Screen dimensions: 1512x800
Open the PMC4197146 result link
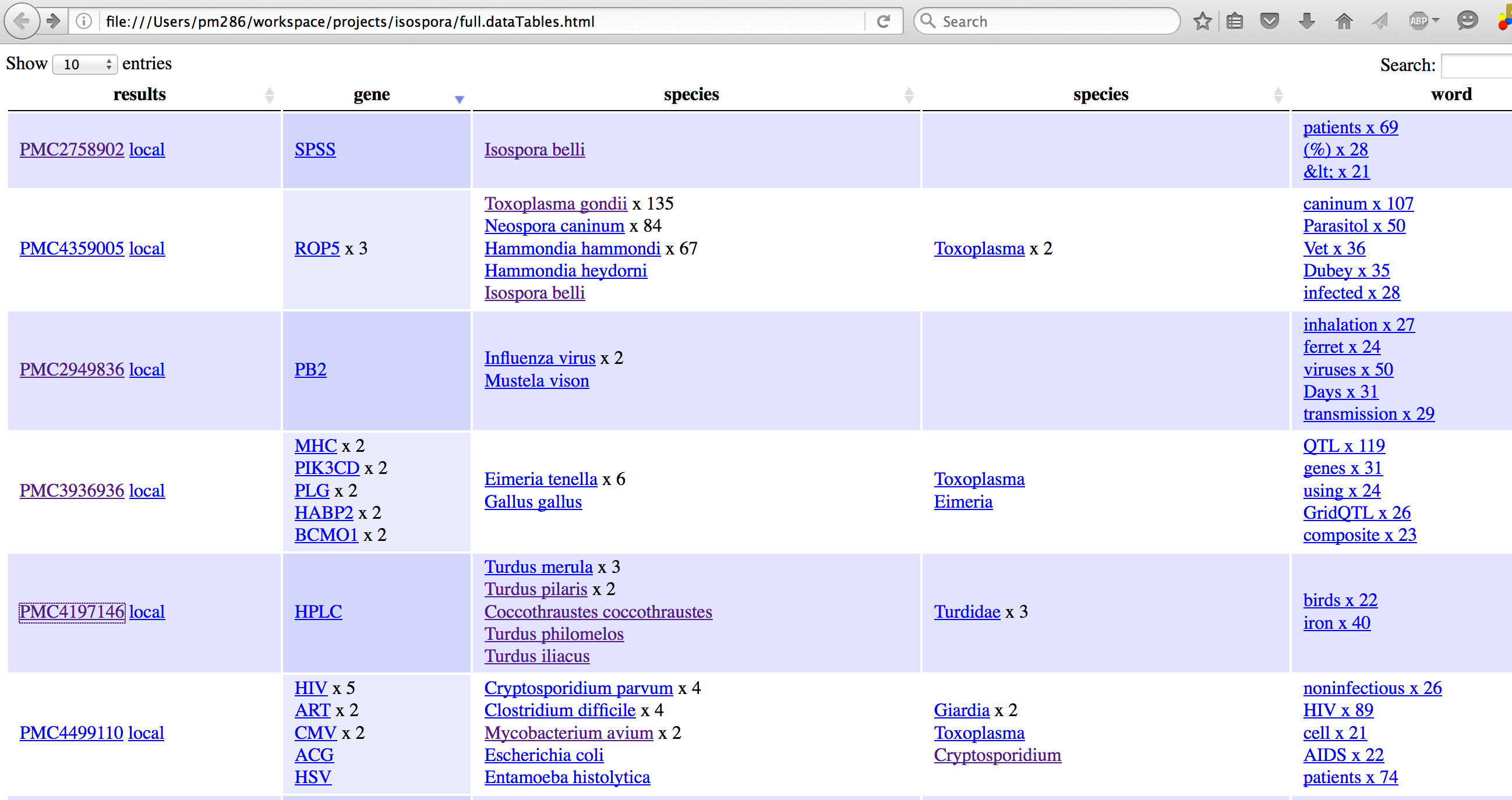pos(72,611)
